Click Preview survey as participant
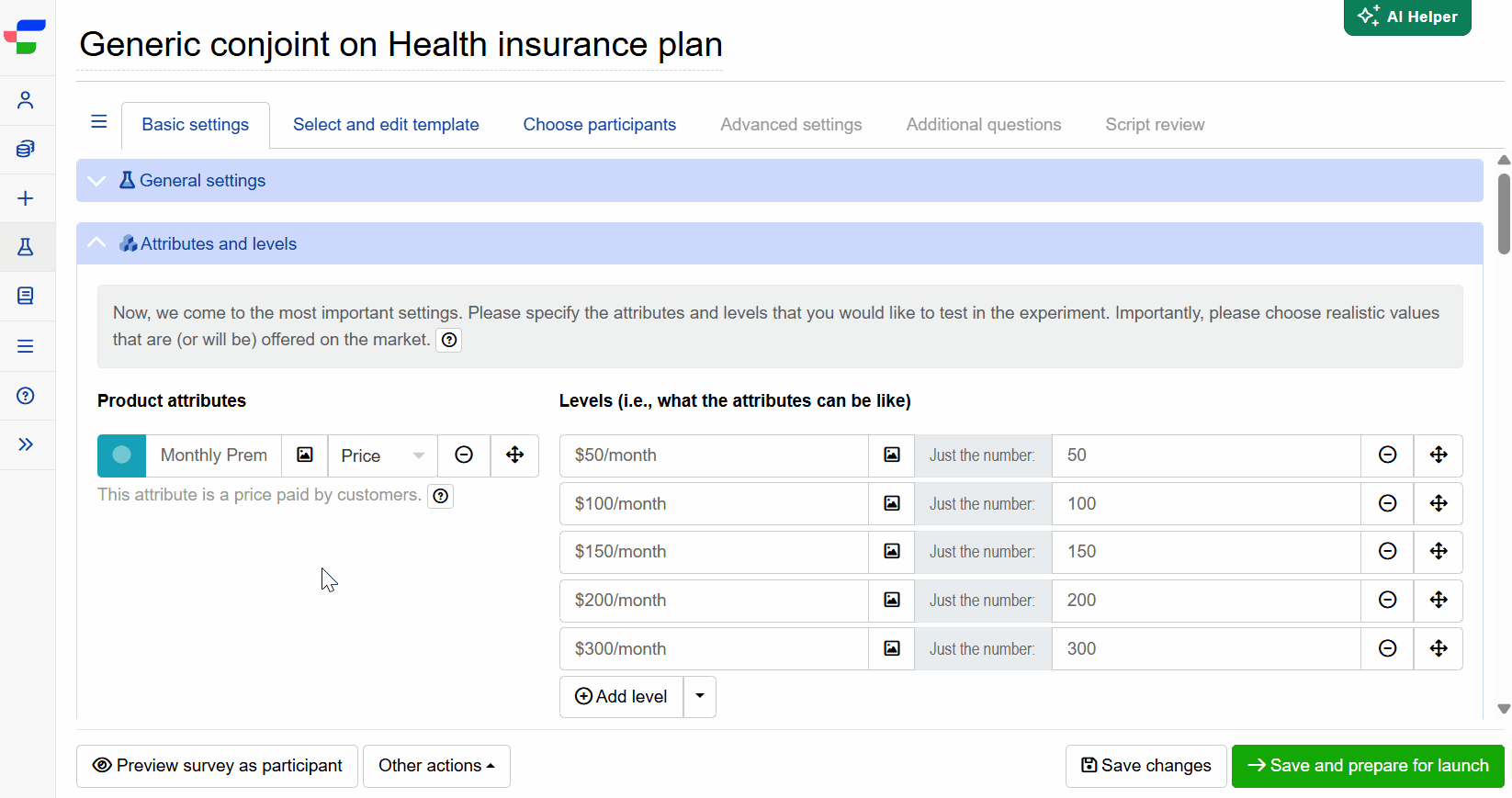This screenshot has width=1512, height=798. [217, 766]
